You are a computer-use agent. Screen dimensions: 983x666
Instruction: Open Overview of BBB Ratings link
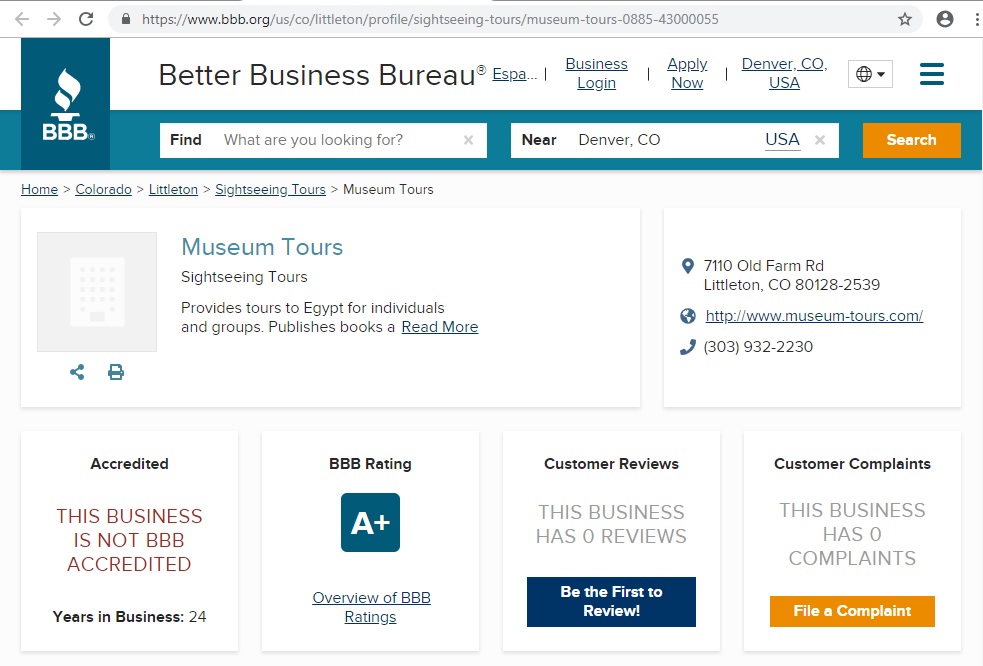tap(371, 607)
